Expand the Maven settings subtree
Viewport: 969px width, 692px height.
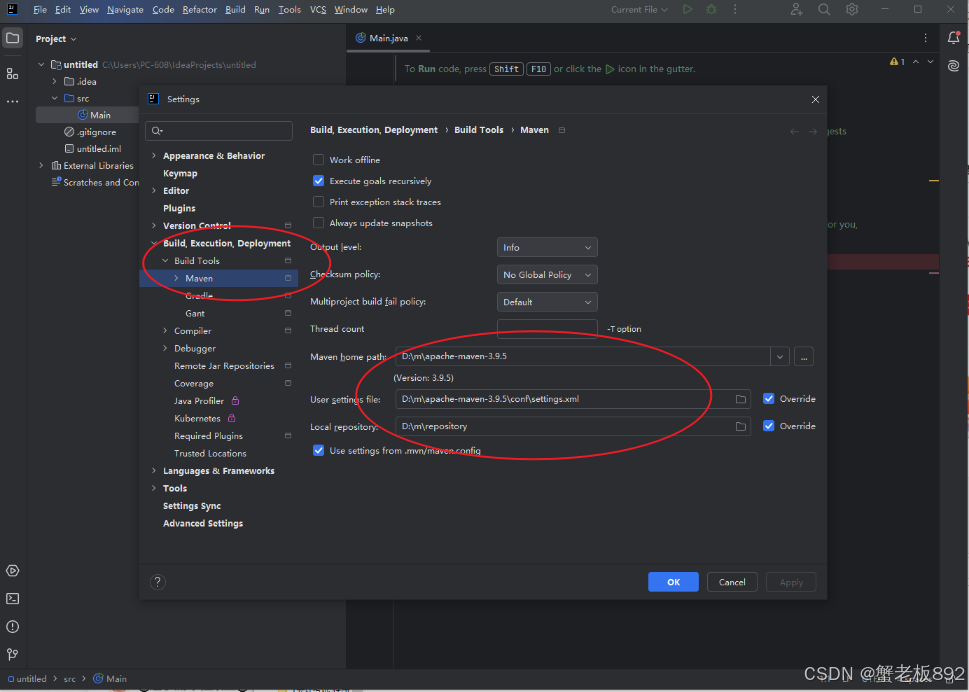(x=176, y=278)
